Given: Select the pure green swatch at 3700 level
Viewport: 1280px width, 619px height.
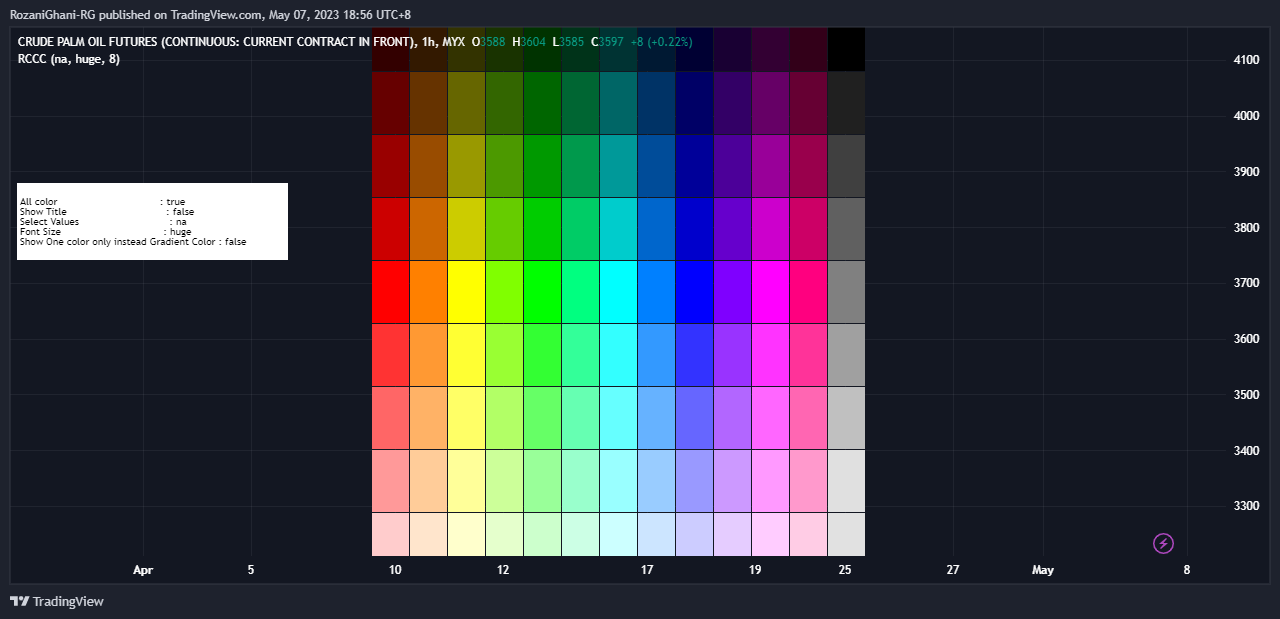Looking at the screenshot, I should tap(542, 292).
